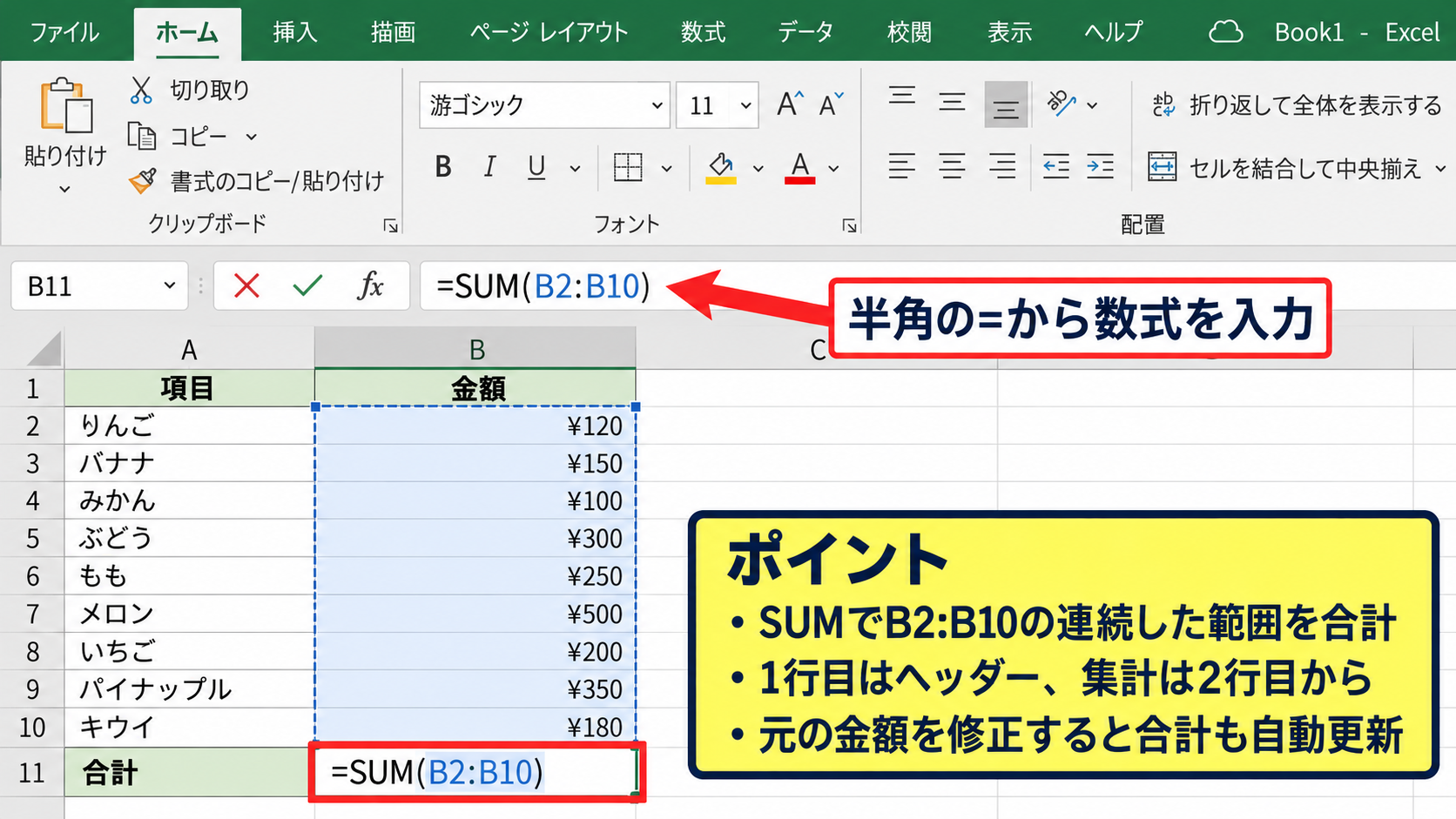Open the 表示 (View) tab
The width and height of the screenshot is (1456, 819).
1009,33
